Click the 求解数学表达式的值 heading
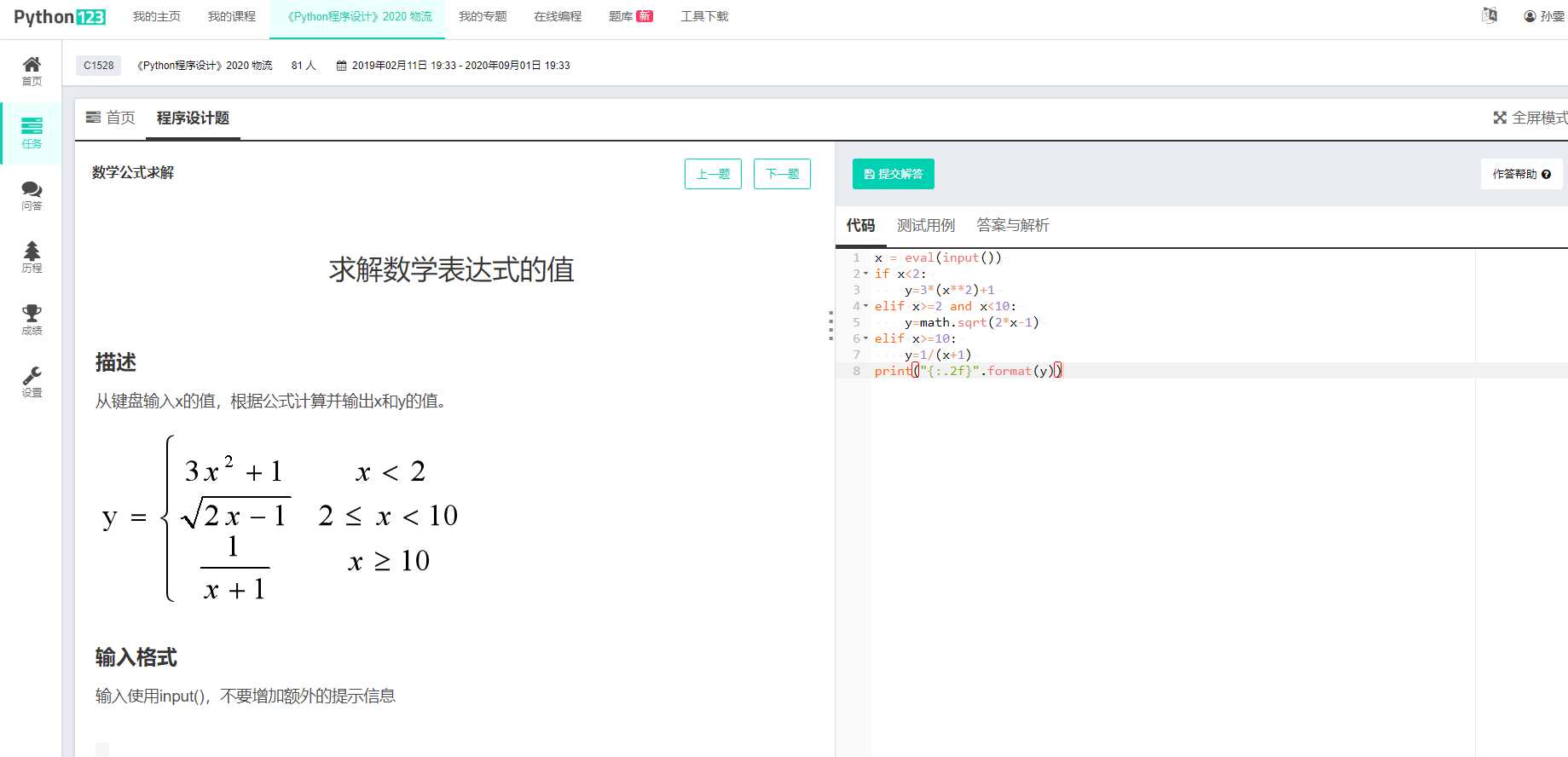Screen dimensions: 1568x757 [451, 270]
